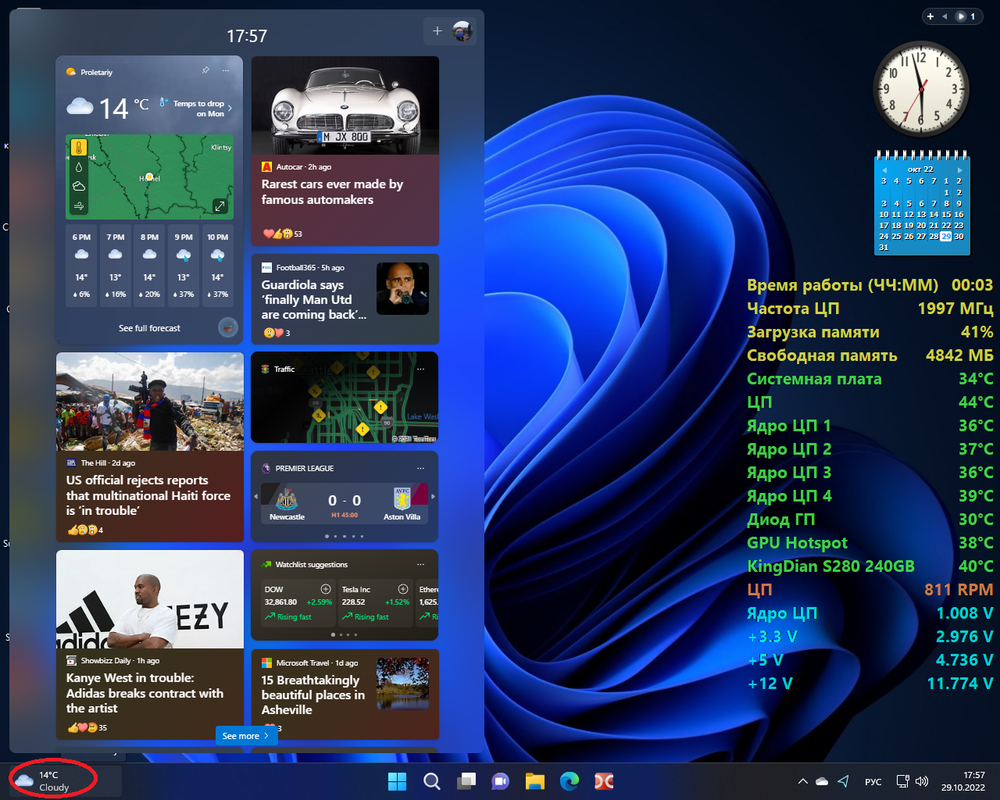
Task: Open weather widget more options menu
Action: click(x=226, y=70)
